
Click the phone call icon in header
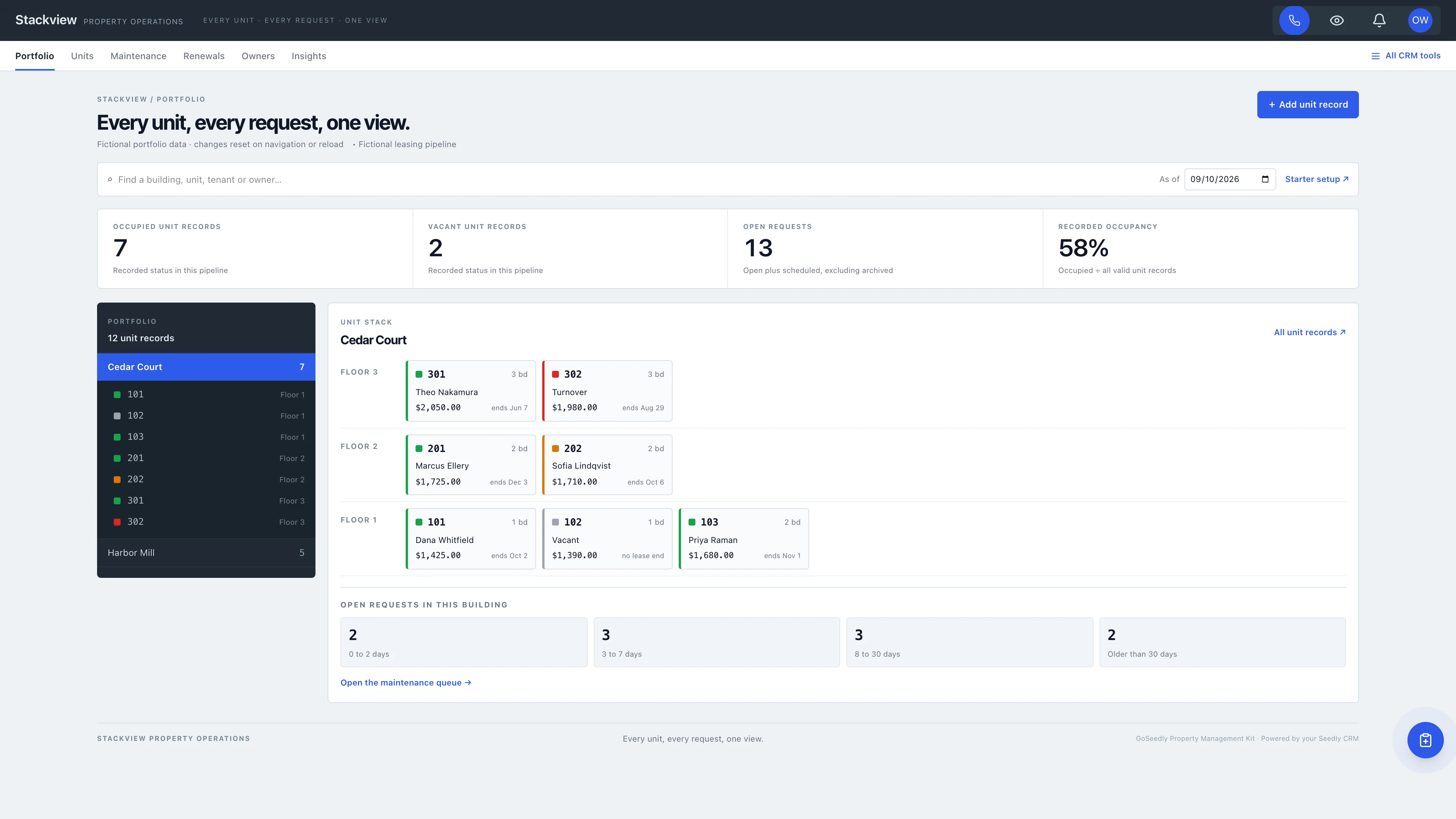pos(1294,20)
